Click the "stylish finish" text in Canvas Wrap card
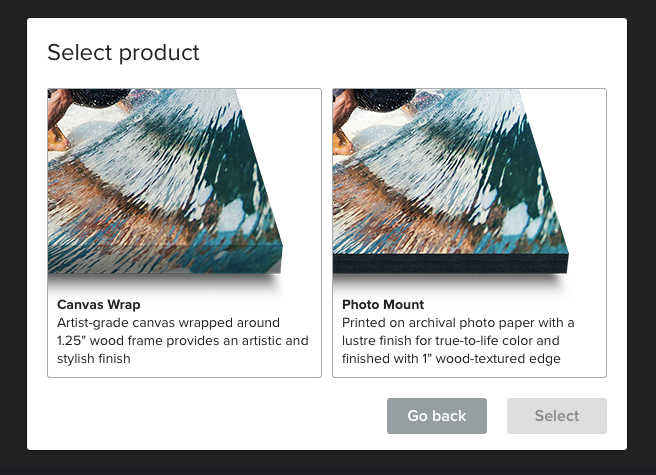 (x=94, y=359)
